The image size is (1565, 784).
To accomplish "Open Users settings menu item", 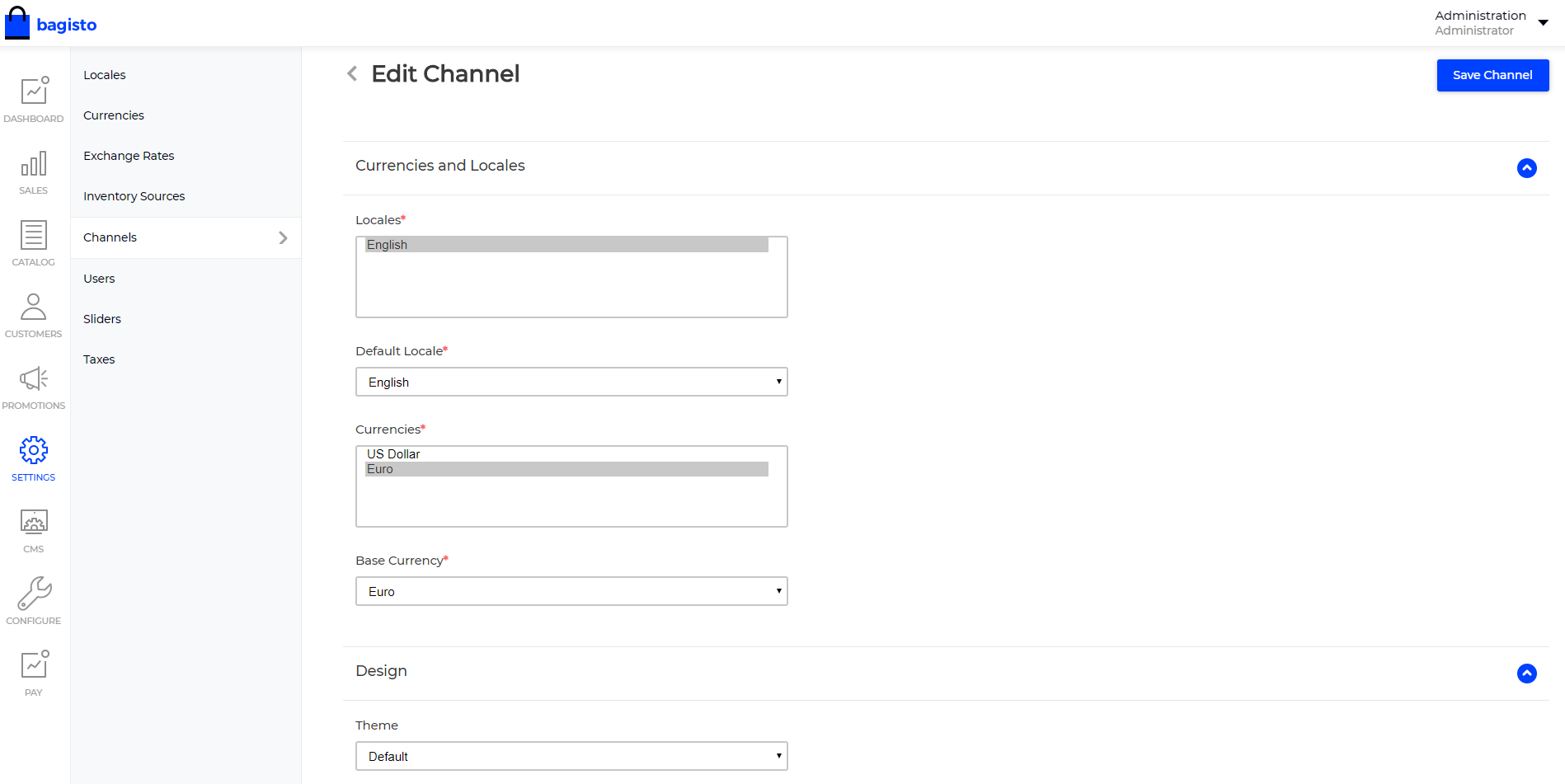I will pyautogui.click(x=99, y=279).
